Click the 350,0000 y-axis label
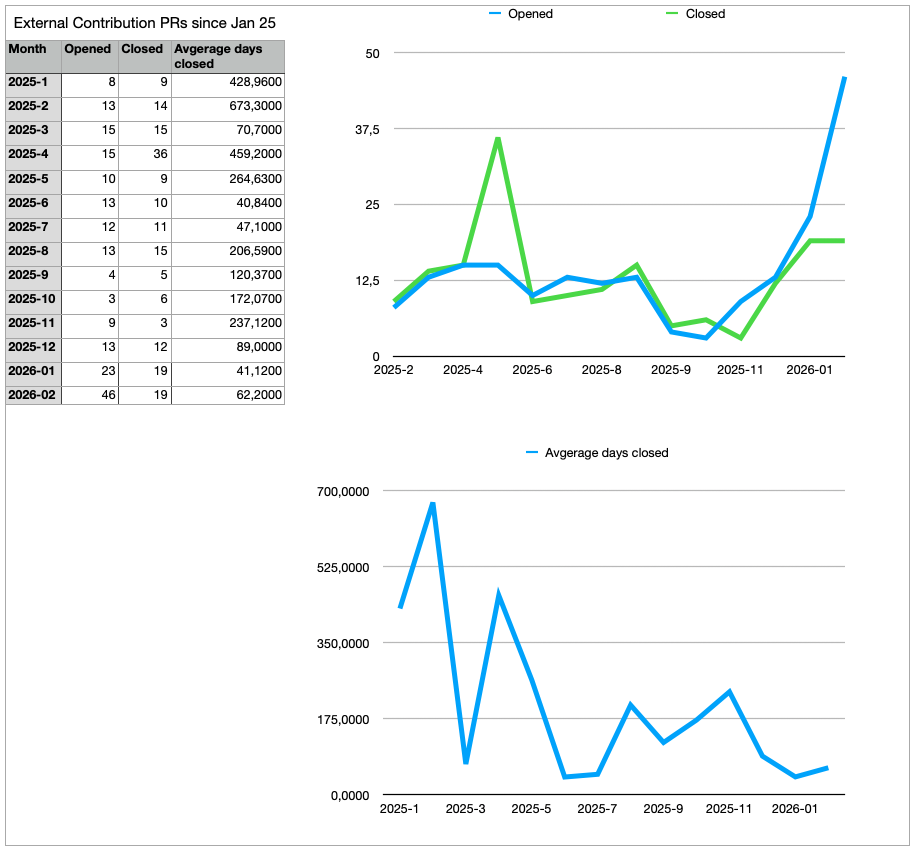Viewport: 913px width, 850px height. [x=343, y=643]
